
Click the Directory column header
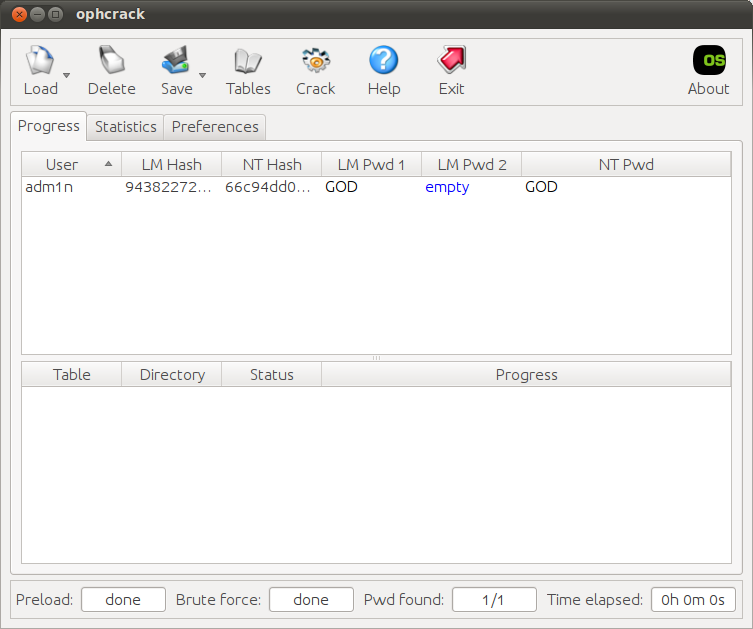[x=172, y=375]
